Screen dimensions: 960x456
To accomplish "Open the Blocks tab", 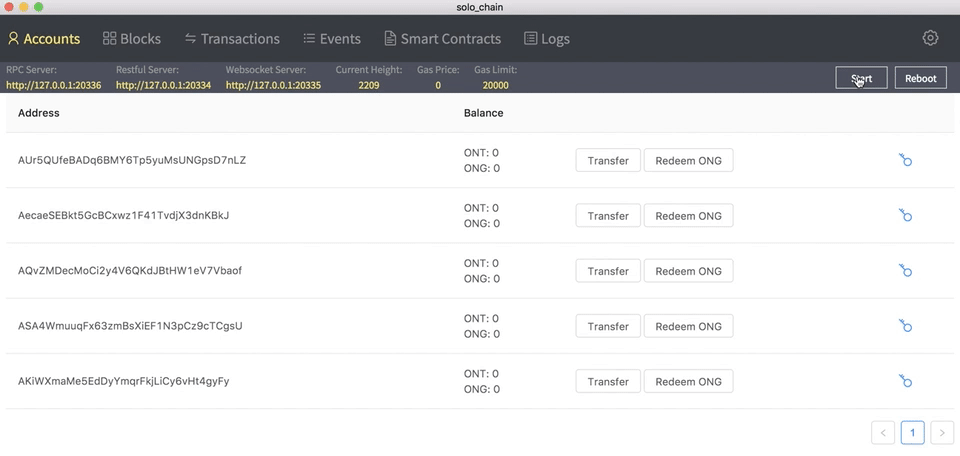I will [132, 39].
